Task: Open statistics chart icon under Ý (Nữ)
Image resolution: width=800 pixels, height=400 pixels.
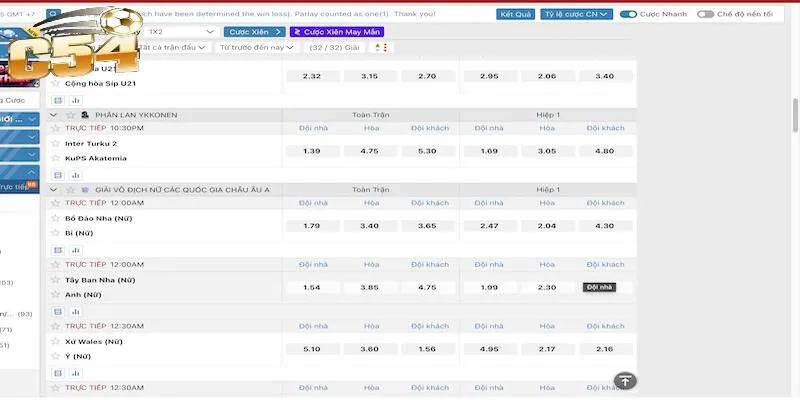Action: [74, 373]
